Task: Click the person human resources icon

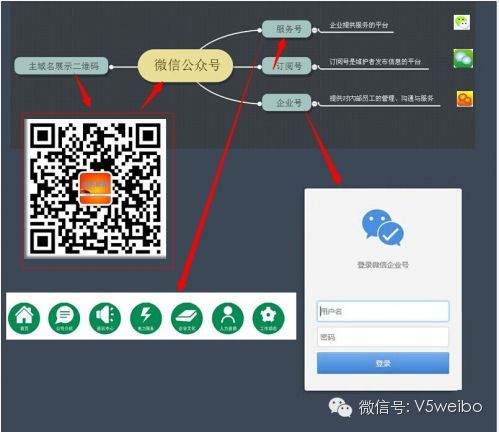Action: (228, 318)
